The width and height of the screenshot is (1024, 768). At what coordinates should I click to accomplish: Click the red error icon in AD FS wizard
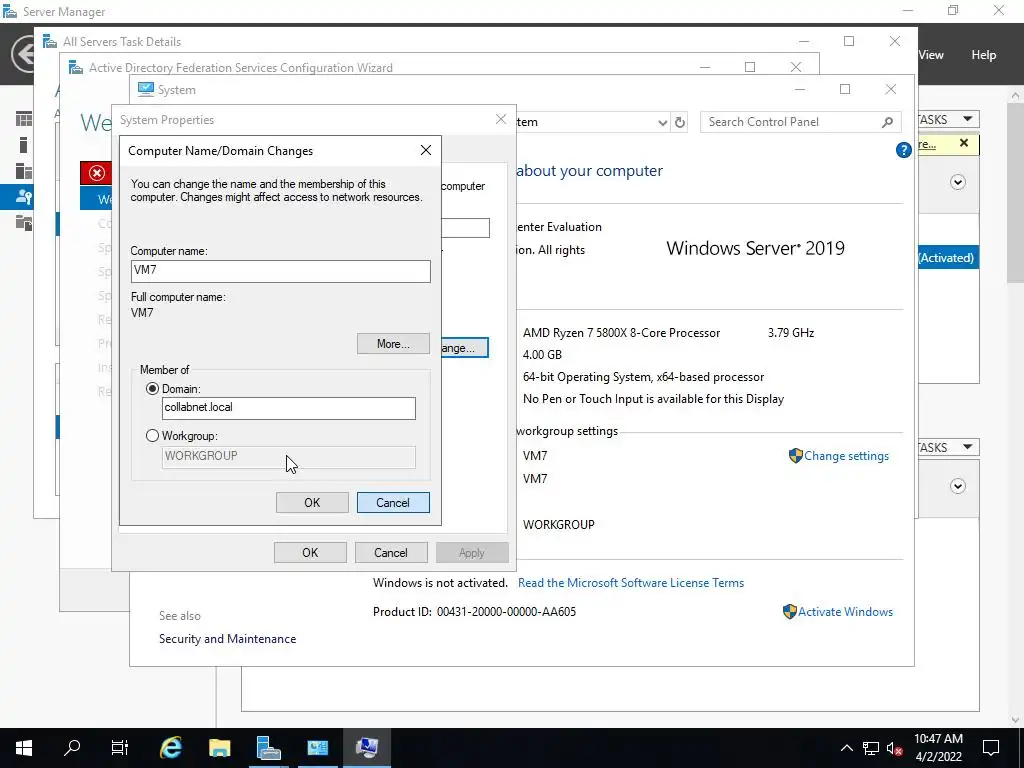point(97,173)
